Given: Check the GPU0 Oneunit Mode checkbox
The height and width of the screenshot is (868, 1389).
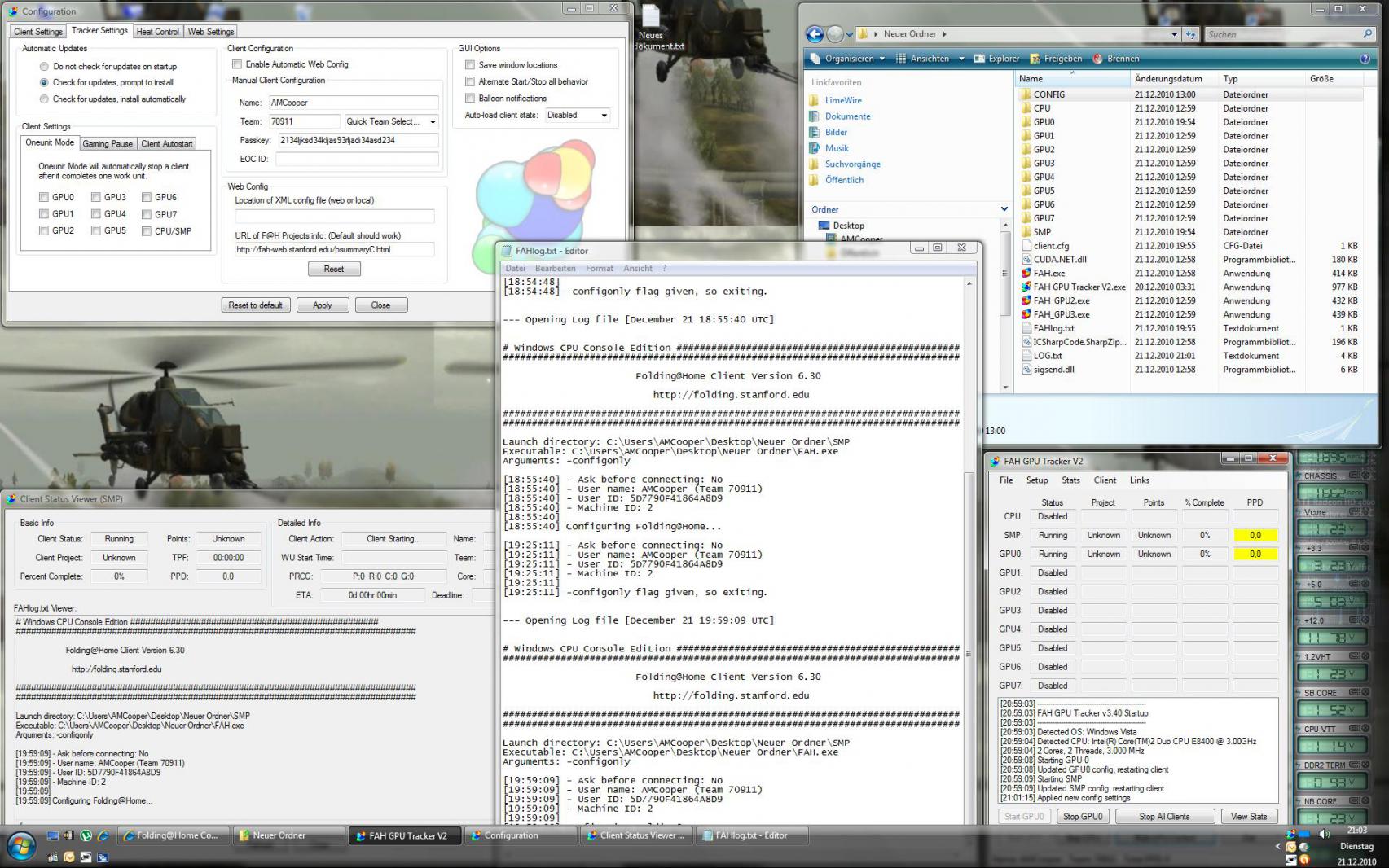Looking at the screenshot, I should click(x=44, y=197).
